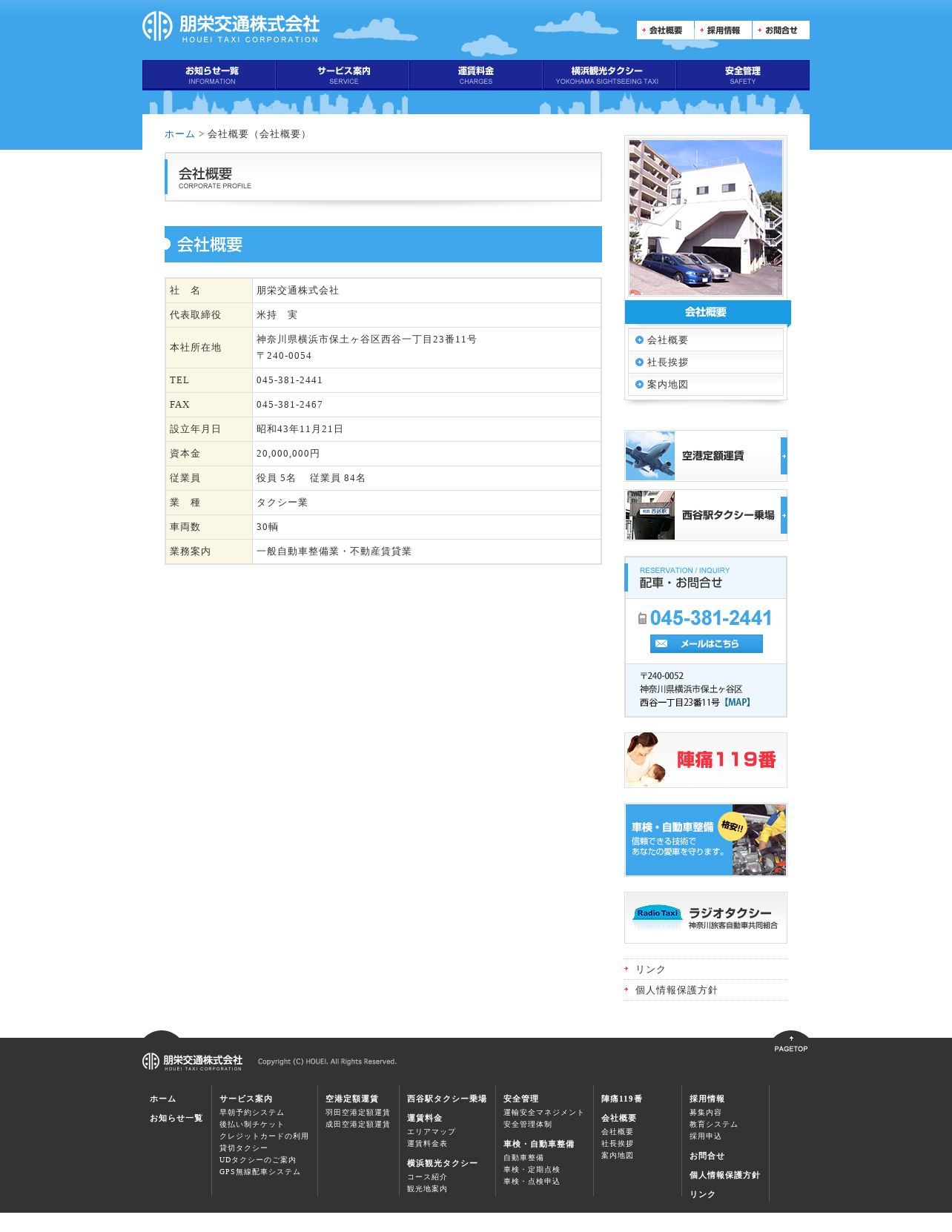Click the footer 朋栄交通株式会社 logo
The image size is (952, 1232).
(x=193, y=1062)
